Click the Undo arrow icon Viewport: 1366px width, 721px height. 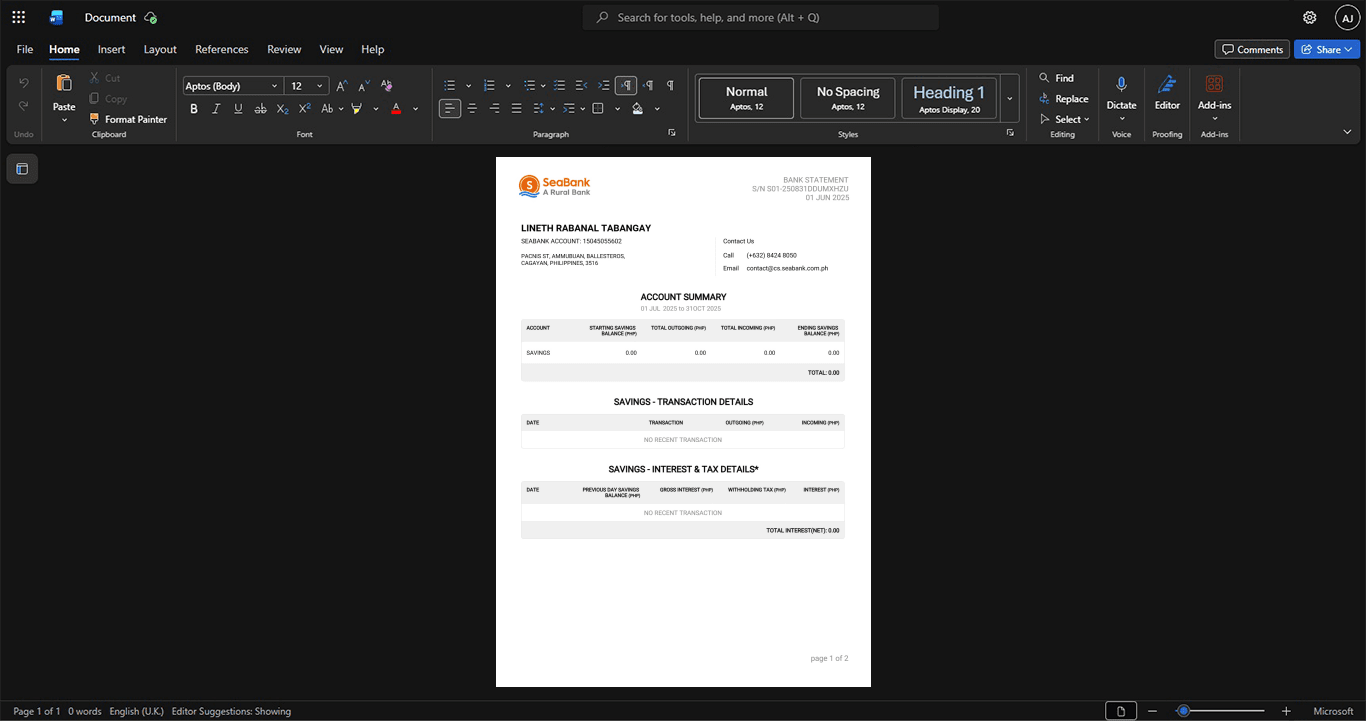pyautogui.click(x=24, y=82)
